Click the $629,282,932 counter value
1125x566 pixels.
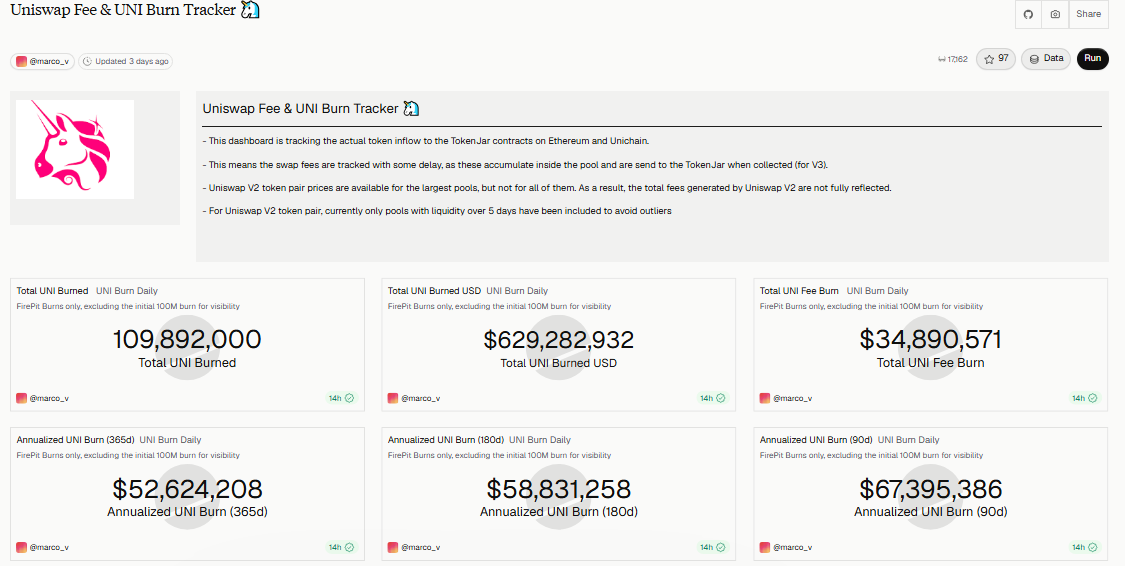point(558,339)
